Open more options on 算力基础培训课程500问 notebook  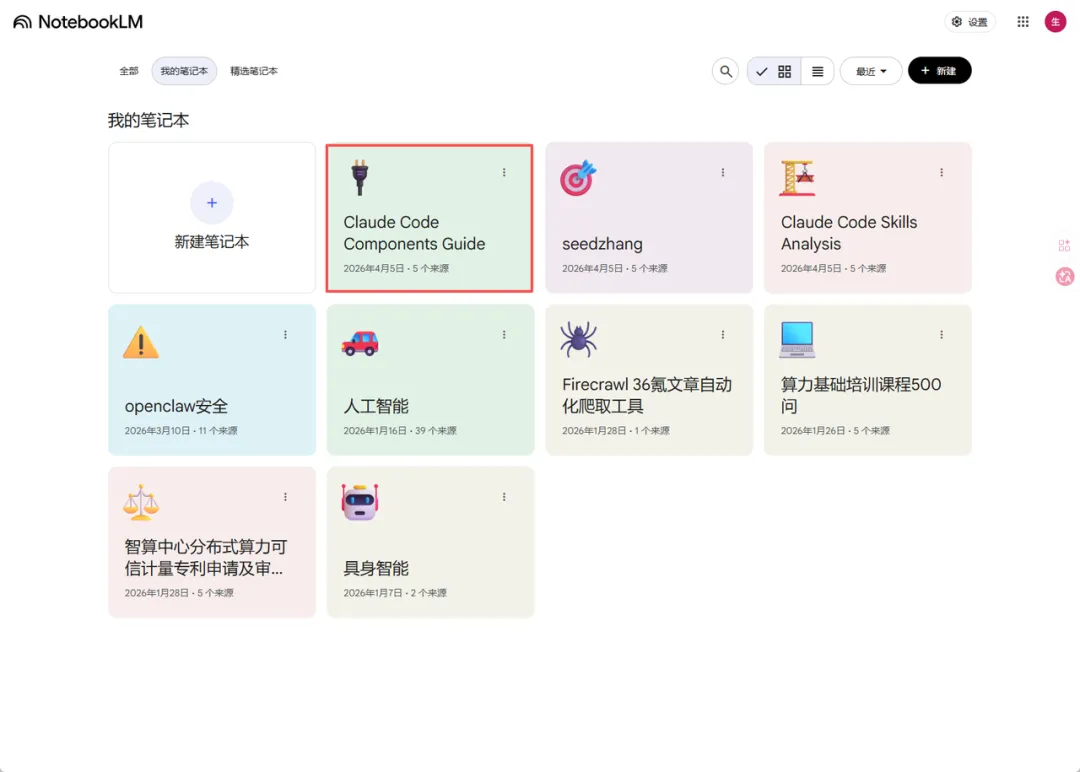[941, 335]
